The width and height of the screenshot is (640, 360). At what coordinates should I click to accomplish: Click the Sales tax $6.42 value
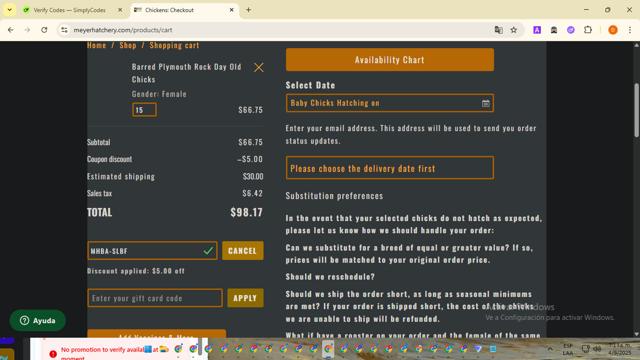pos(252,193)
